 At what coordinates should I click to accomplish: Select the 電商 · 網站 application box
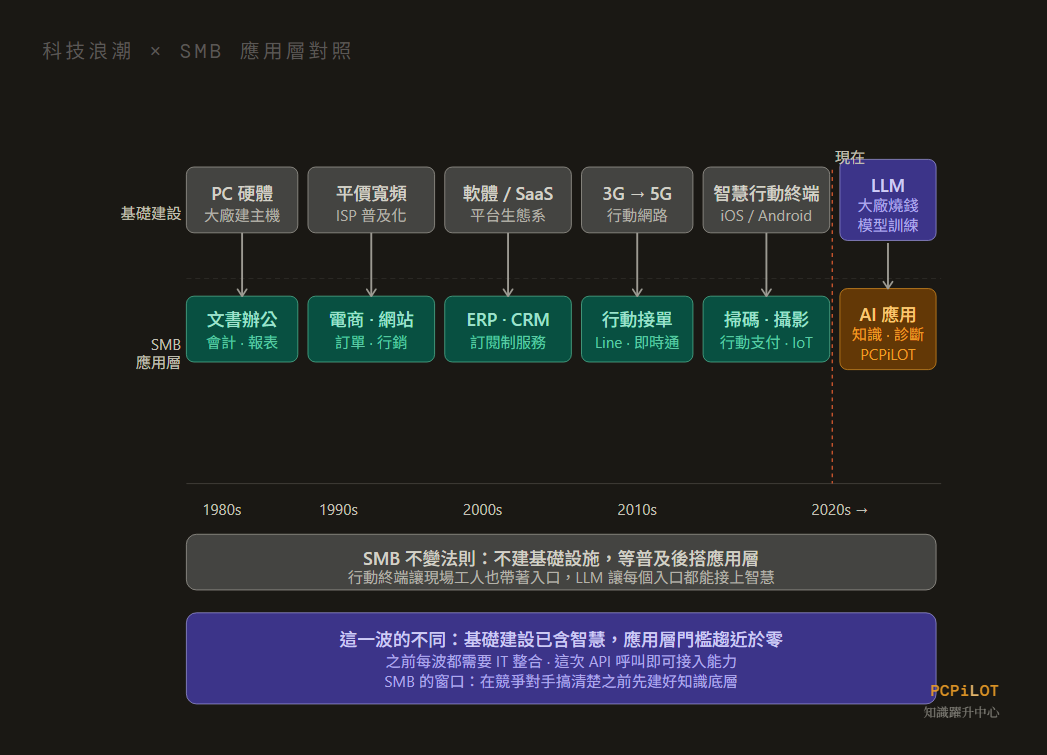point(371,329)
